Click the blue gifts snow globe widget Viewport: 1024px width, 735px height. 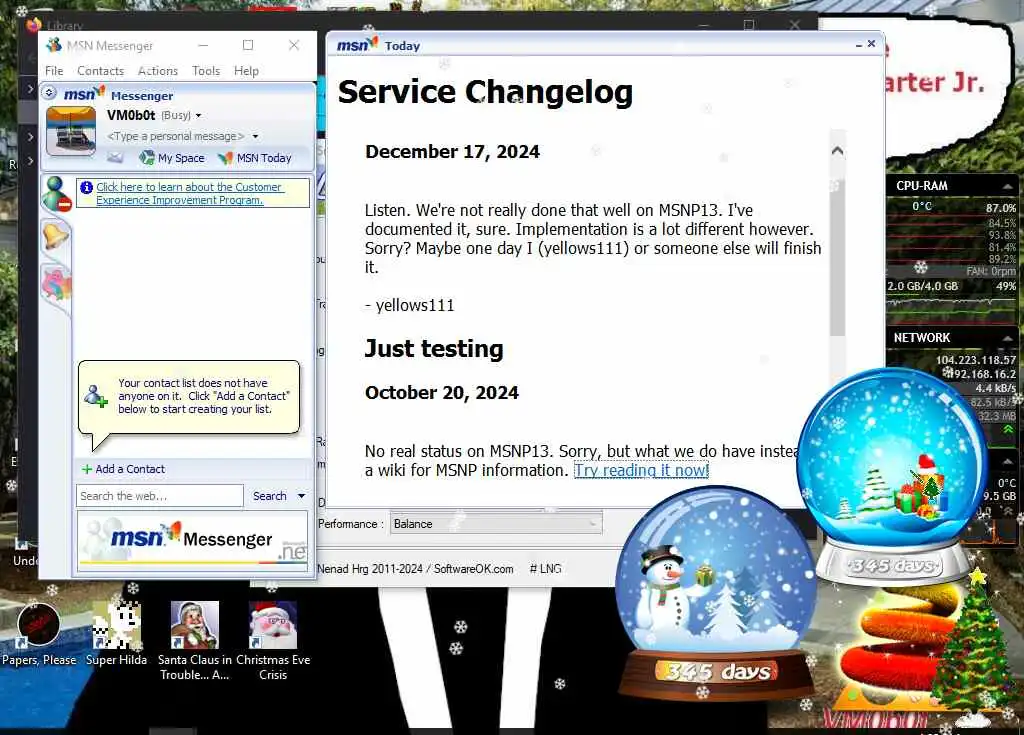(893, 476)
